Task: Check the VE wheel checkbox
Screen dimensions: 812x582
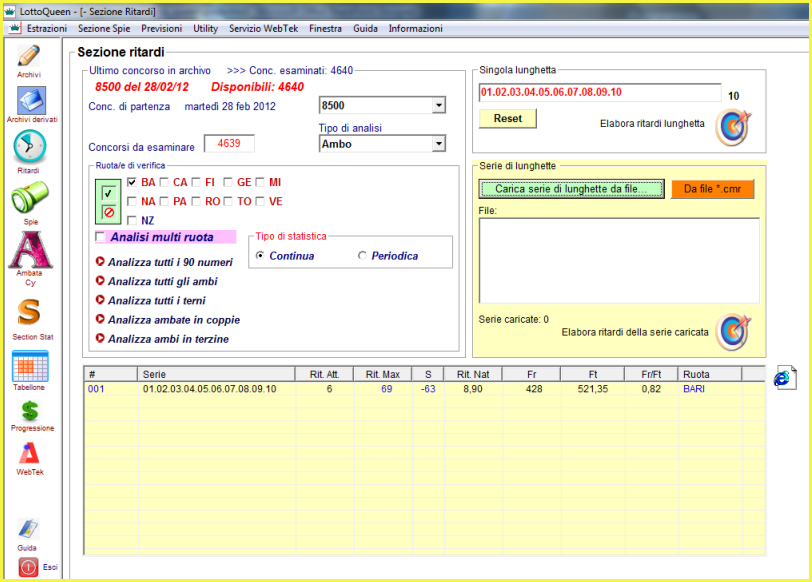Action: pyautogui.click(x=260, y=201)
